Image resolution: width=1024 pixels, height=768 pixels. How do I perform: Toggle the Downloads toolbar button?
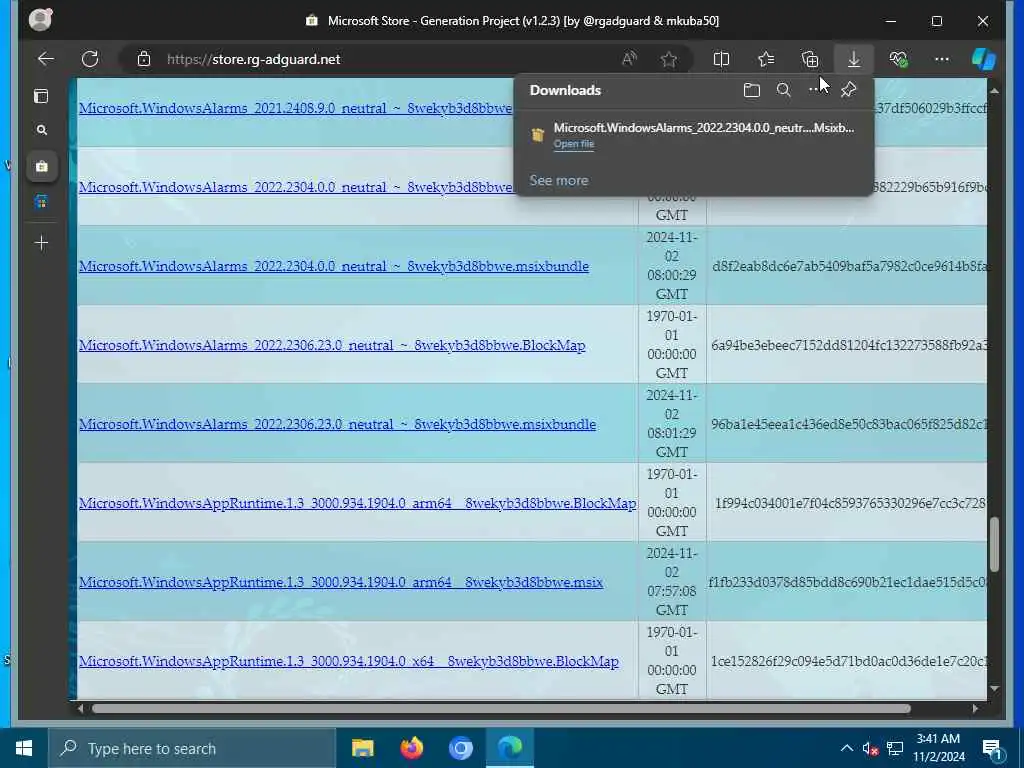(854, 59)
